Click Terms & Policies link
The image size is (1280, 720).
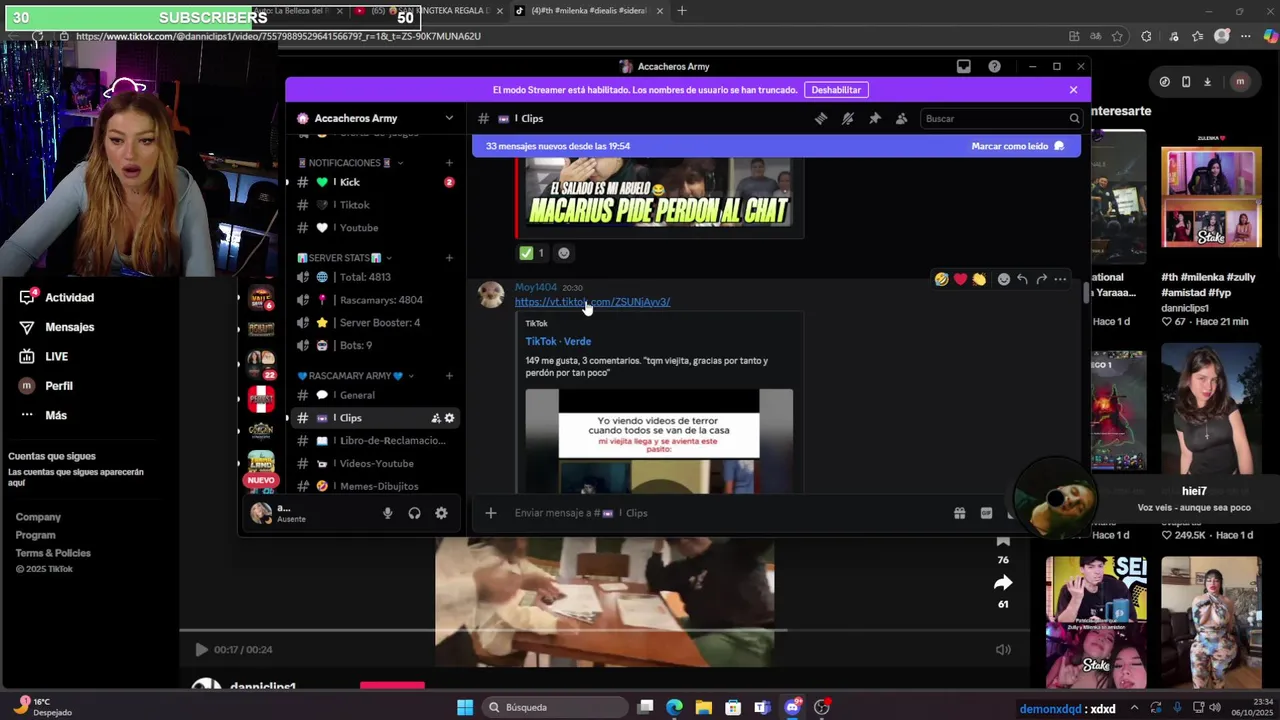[53, 553]
